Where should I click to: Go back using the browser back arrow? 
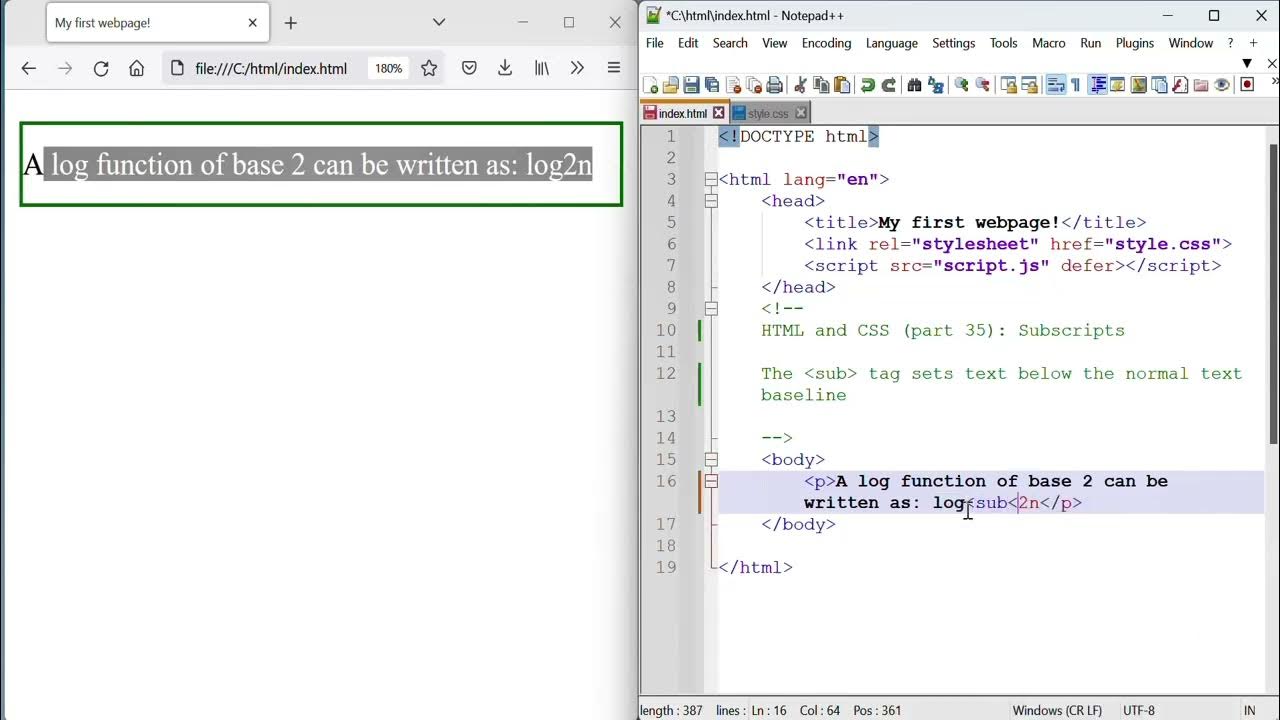29,68
